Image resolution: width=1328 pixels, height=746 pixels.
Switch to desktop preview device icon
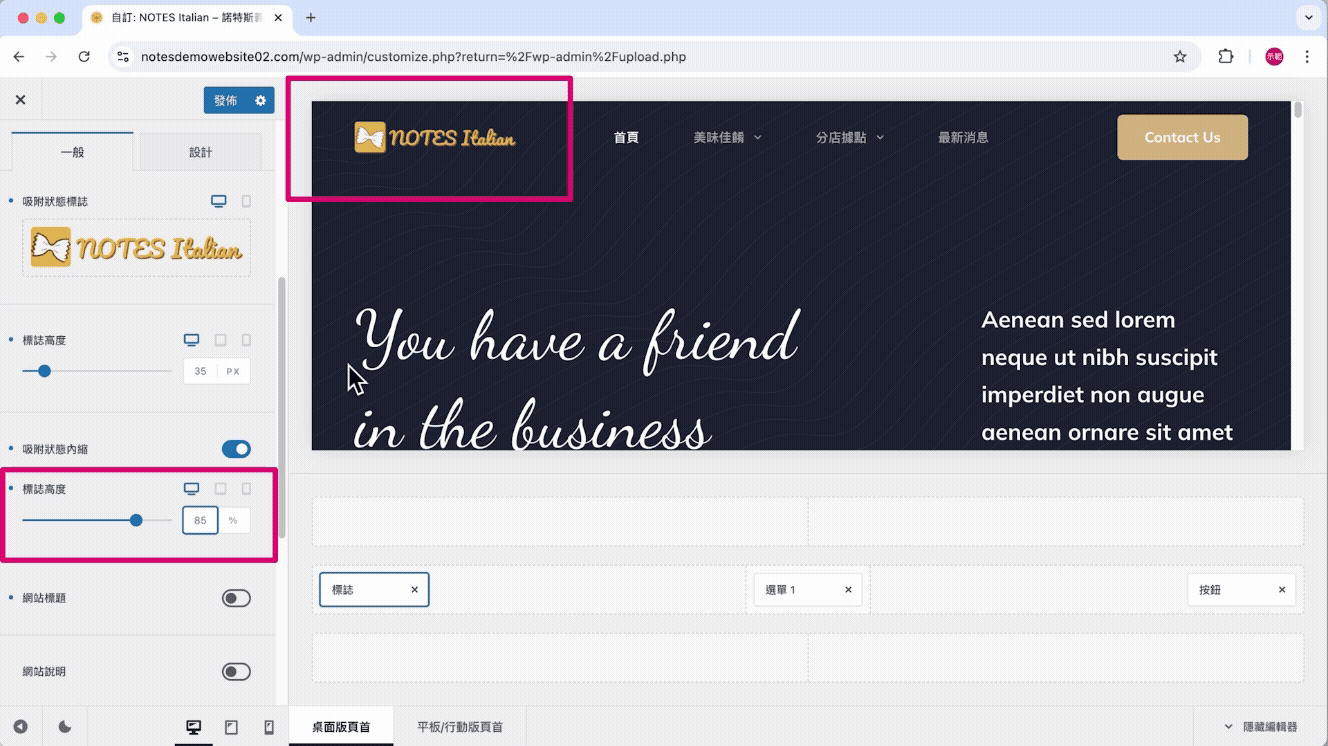[194, 728]
